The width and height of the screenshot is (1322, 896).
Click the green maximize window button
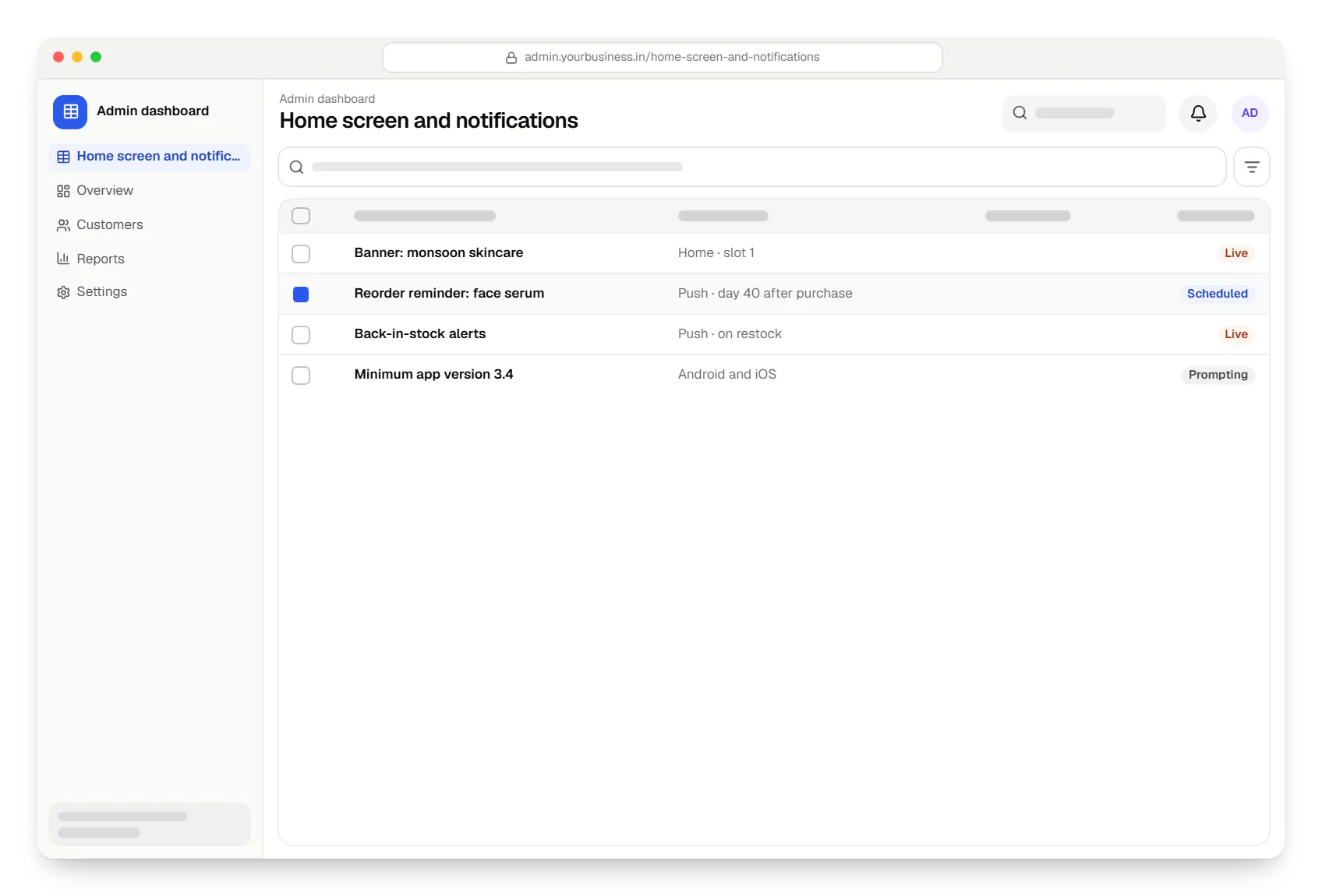pos(96,57)
